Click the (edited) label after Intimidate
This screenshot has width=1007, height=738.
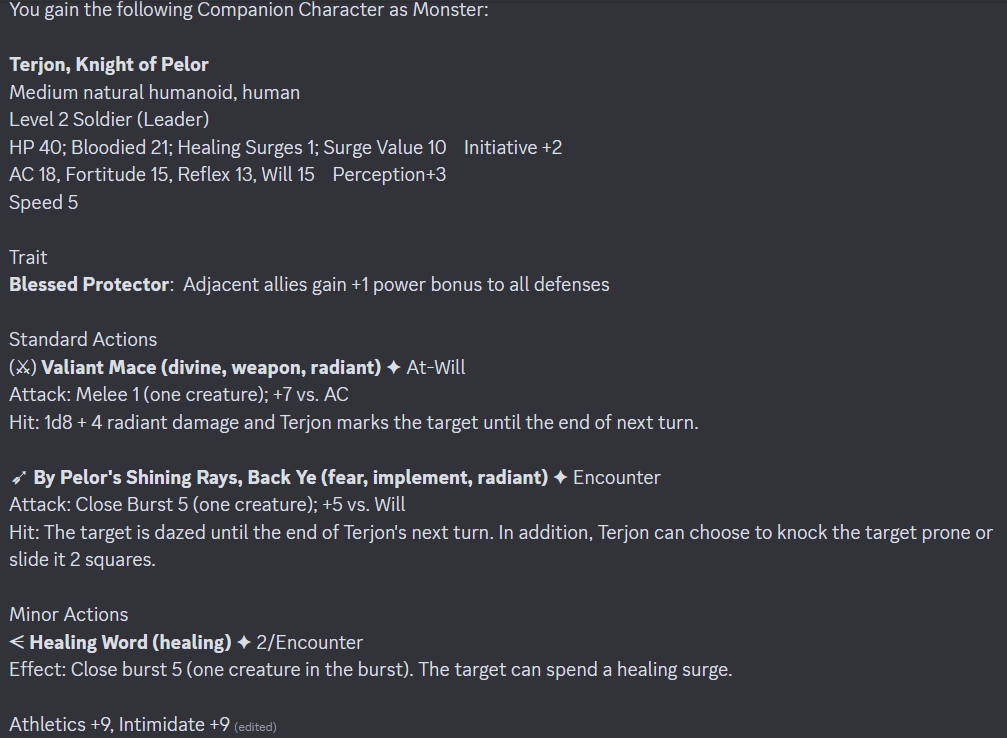[256, 727]
